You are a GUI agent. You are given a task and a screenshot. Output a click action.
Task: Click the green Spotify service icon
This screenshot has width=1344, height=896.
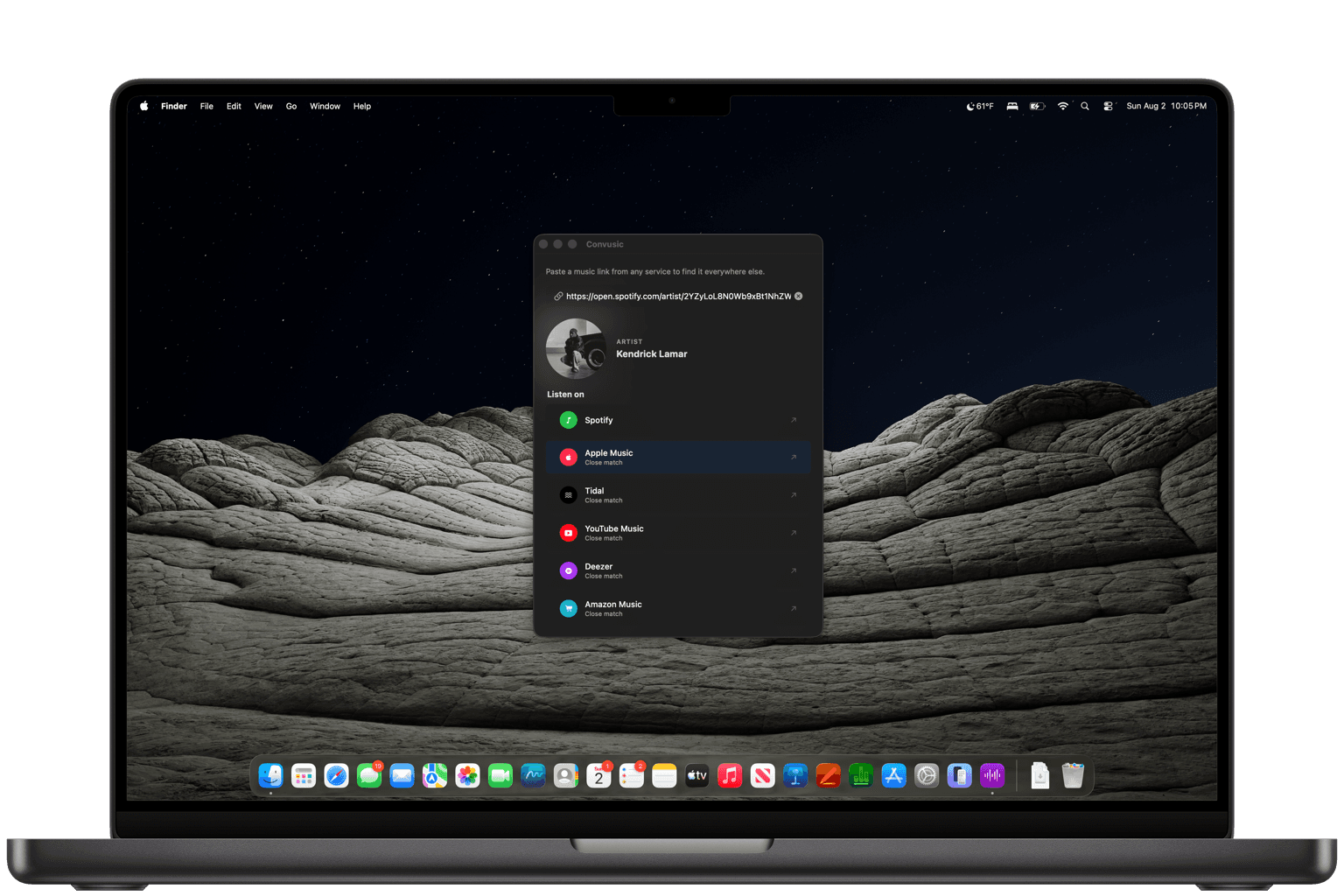[568, 420]
